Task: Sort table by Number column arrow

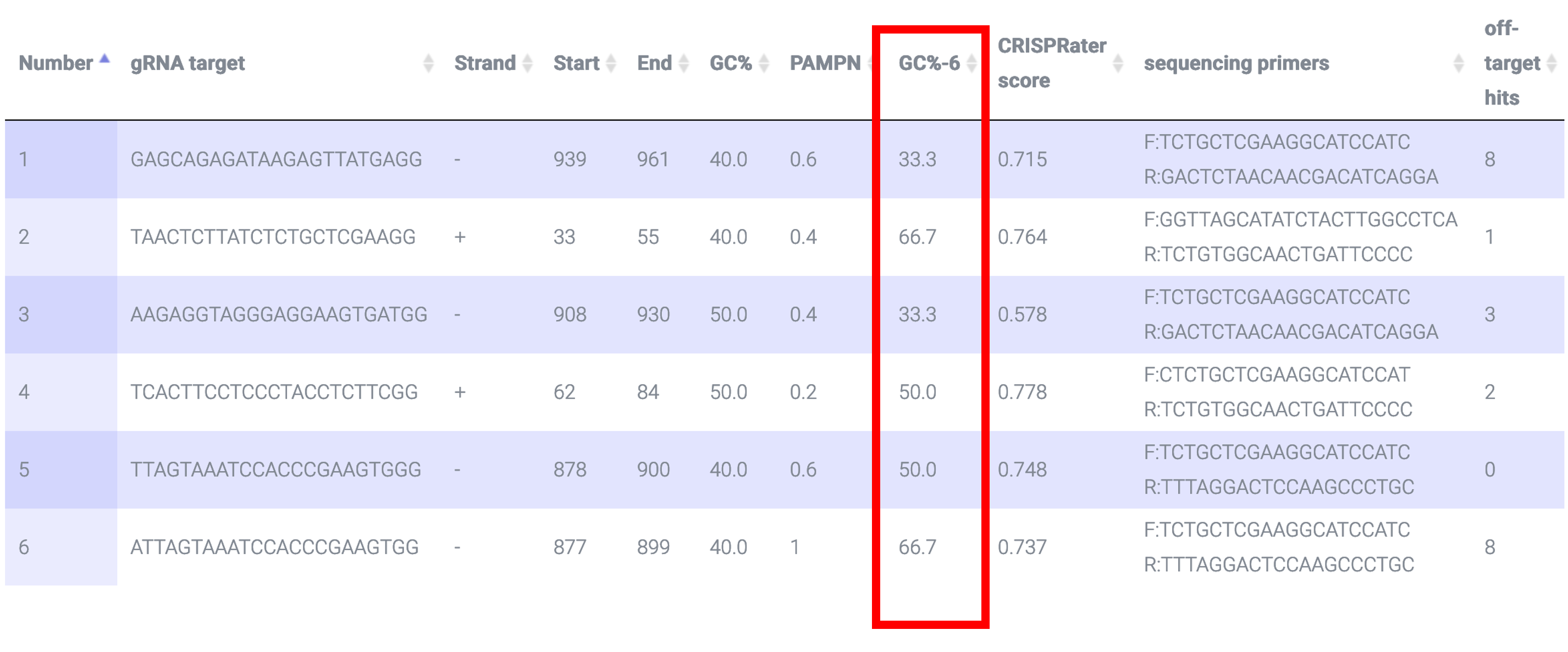Action: coord(104,58)
